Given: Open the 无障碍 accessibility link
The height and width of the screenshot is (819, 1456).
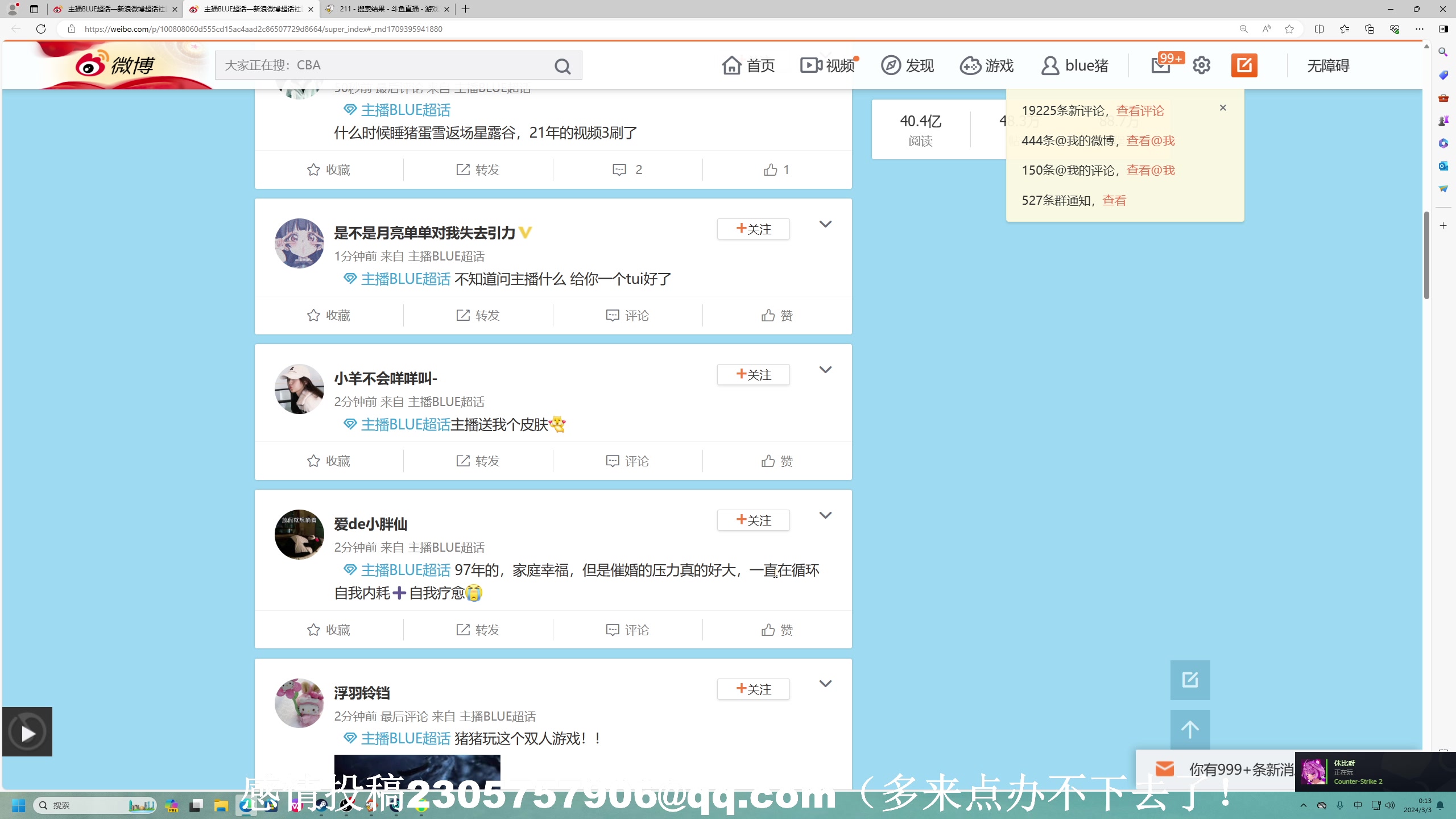Looking at the screenshot, I should coord(1328,65).
